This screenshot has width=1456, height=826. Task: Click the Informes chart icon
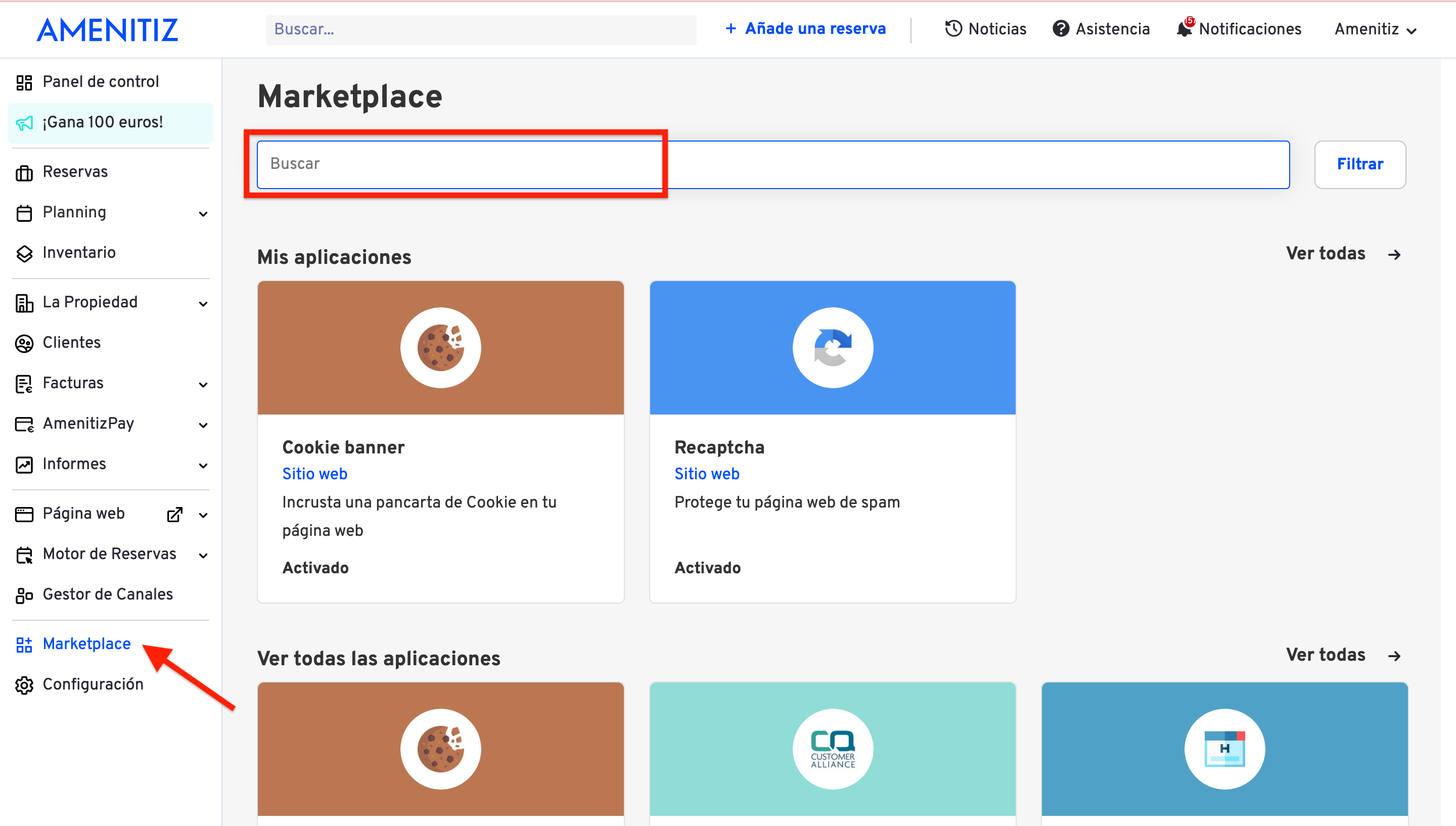tap(24, 465)
